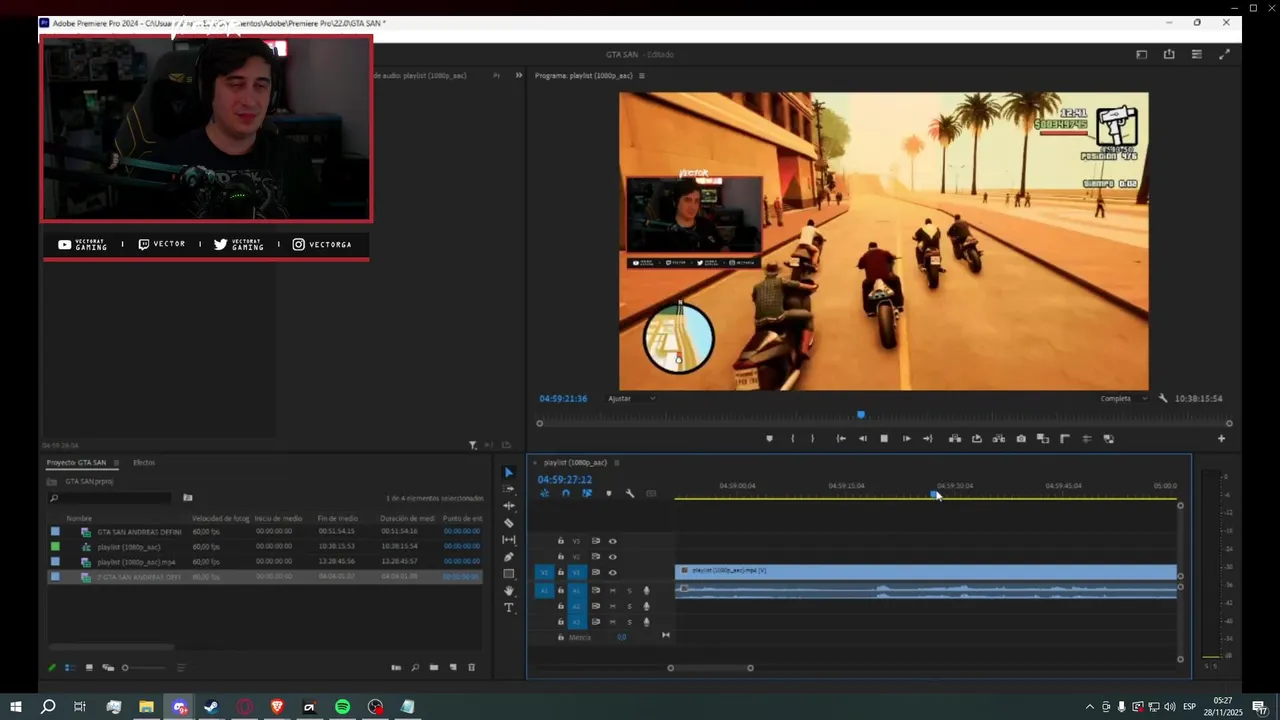Click the Lift button
Image resolution: width=1280 pixels, height=720 pixels.
click(x=955, y=439)
